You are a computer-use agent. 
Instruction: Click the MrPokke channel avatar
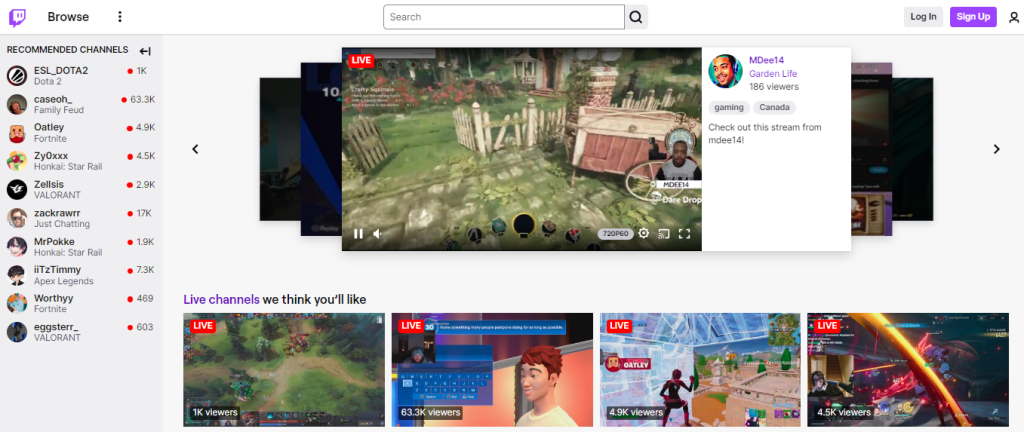tap(17, 247)
